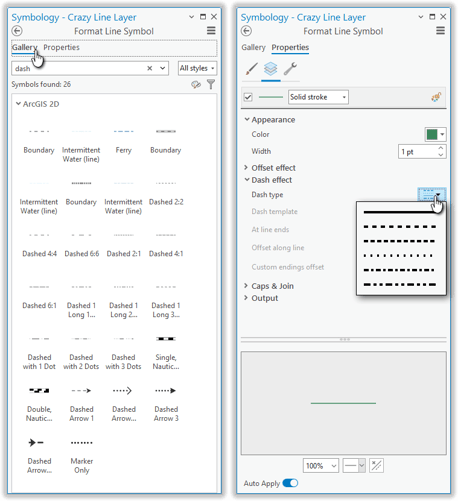The image size is (458, 501).
Task: Pick the long dashes pattern option
Action: [400, 241]
